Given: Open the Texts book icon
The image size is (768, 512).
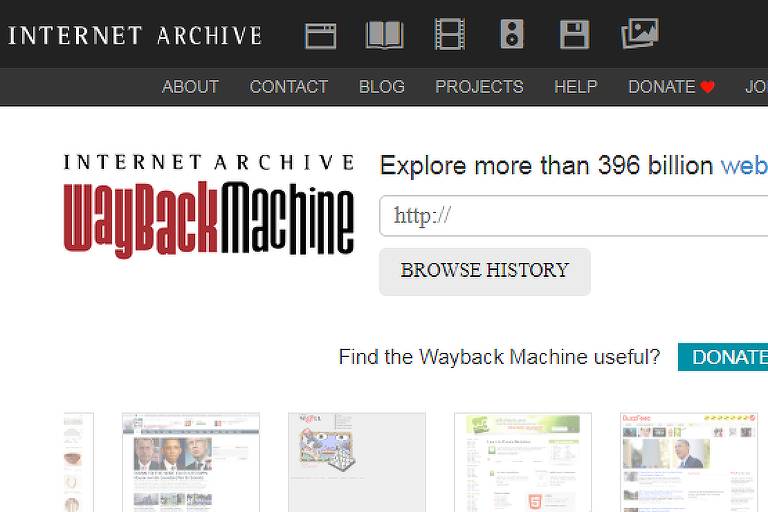Looking at the screenshot, I should [384, 35].
